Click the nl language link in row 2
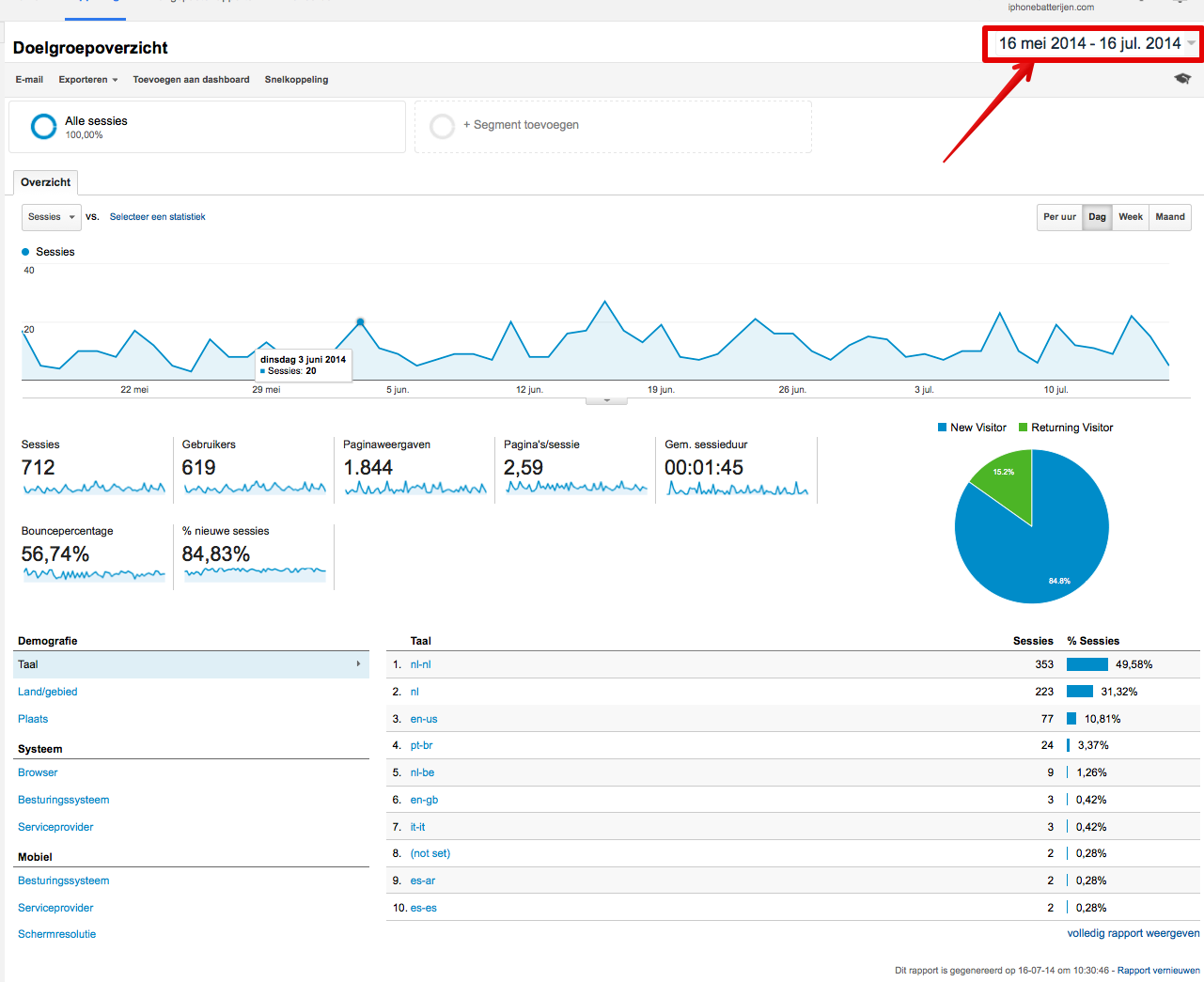This screenshot has width=1204, height=982. 414,692
